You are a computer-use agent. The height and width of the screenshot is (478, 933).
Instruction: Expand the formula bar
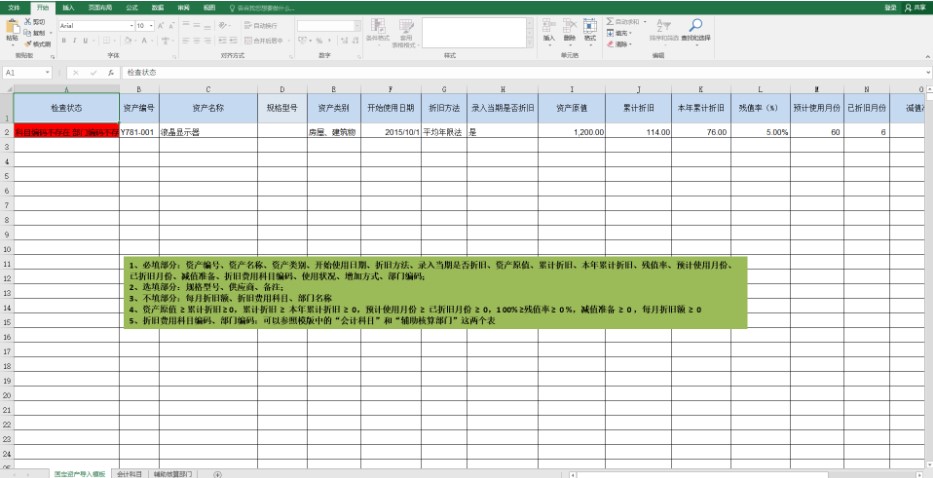click(x=928, y=73)
